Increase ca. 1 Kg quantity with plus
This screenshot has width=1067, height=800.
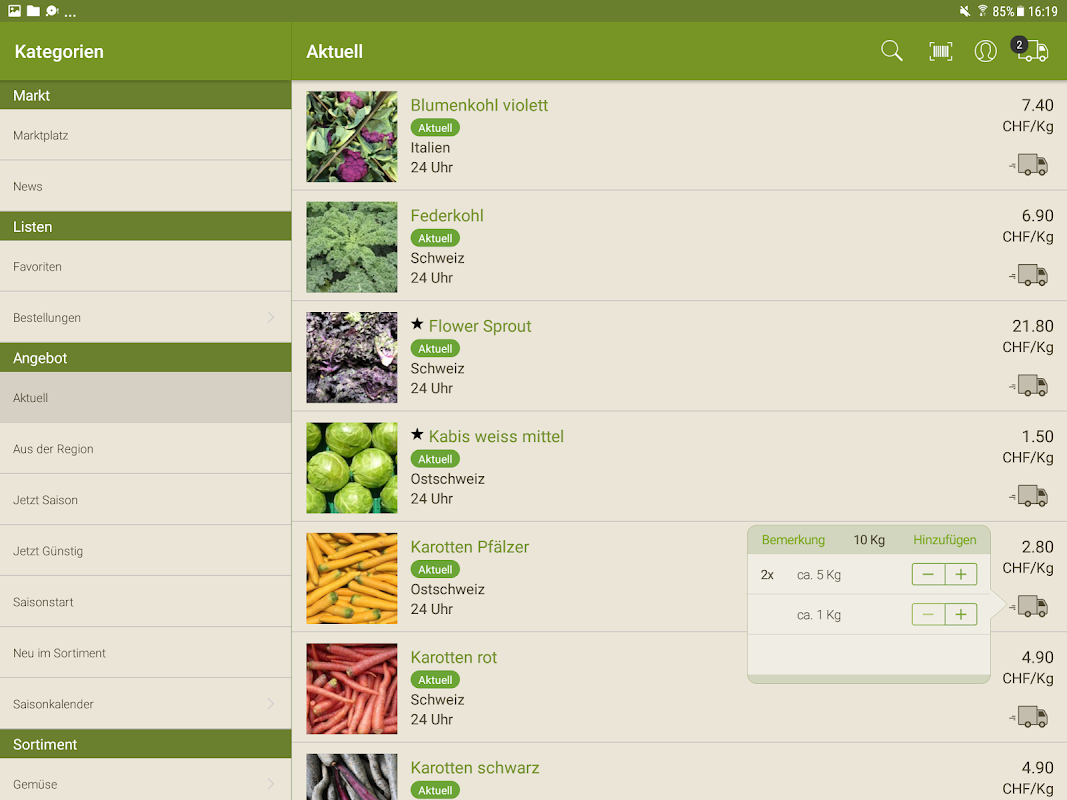point(961,614)
